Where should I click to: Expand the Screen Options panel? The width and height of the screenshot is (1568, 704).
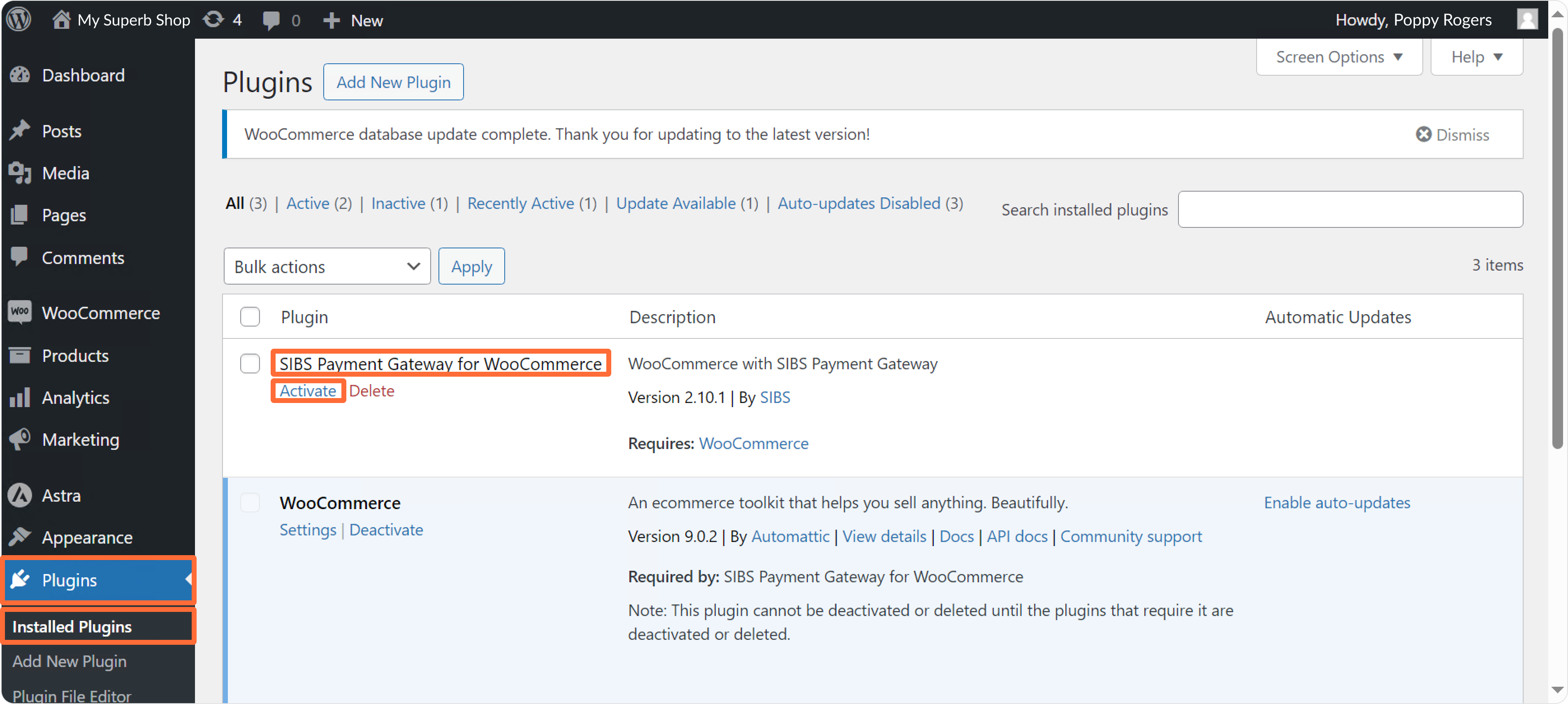[x=1338, y=57]
